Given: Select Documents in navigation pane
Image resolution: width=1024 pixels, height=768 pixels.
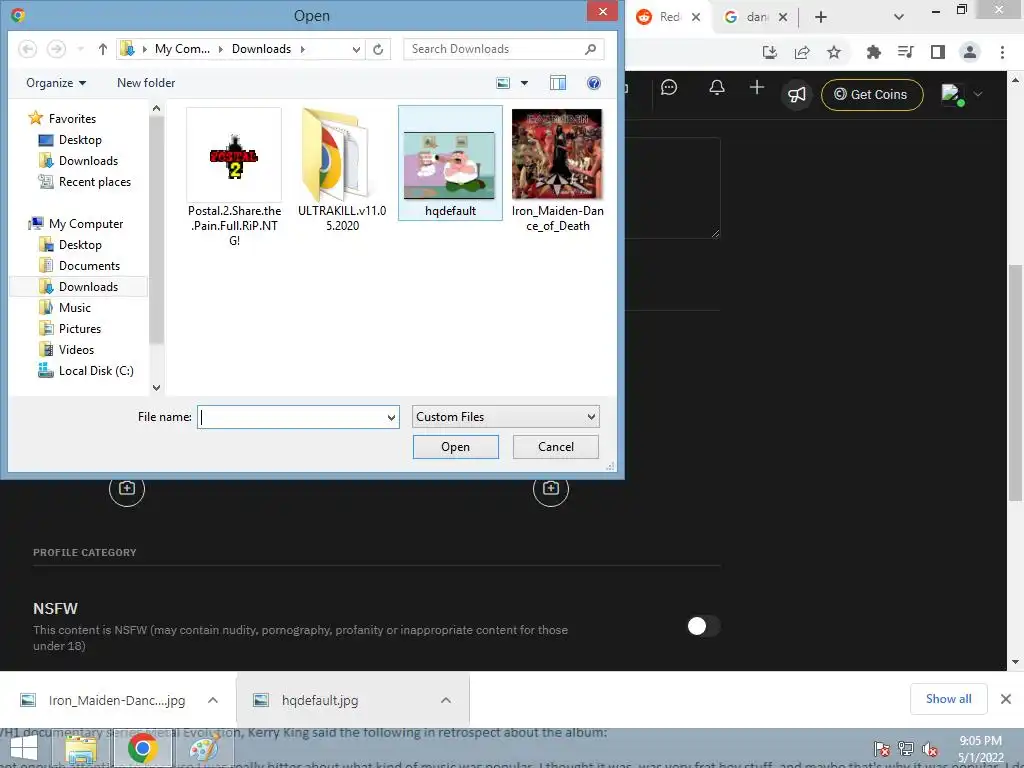Looking at the screenshot, I should (x=89, y=266).
